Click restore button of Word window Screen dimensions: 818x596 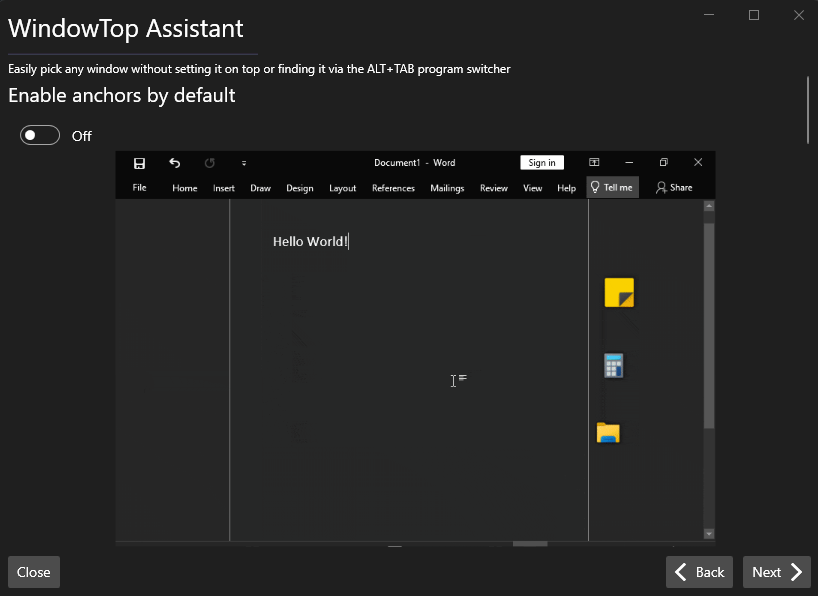(x=664, y=162)
